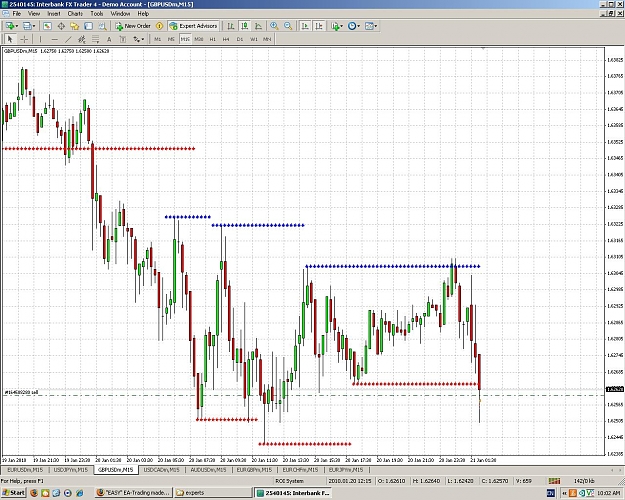Open the Tools menu
This screenshot has height=500, width=625.
coord(96,14)
